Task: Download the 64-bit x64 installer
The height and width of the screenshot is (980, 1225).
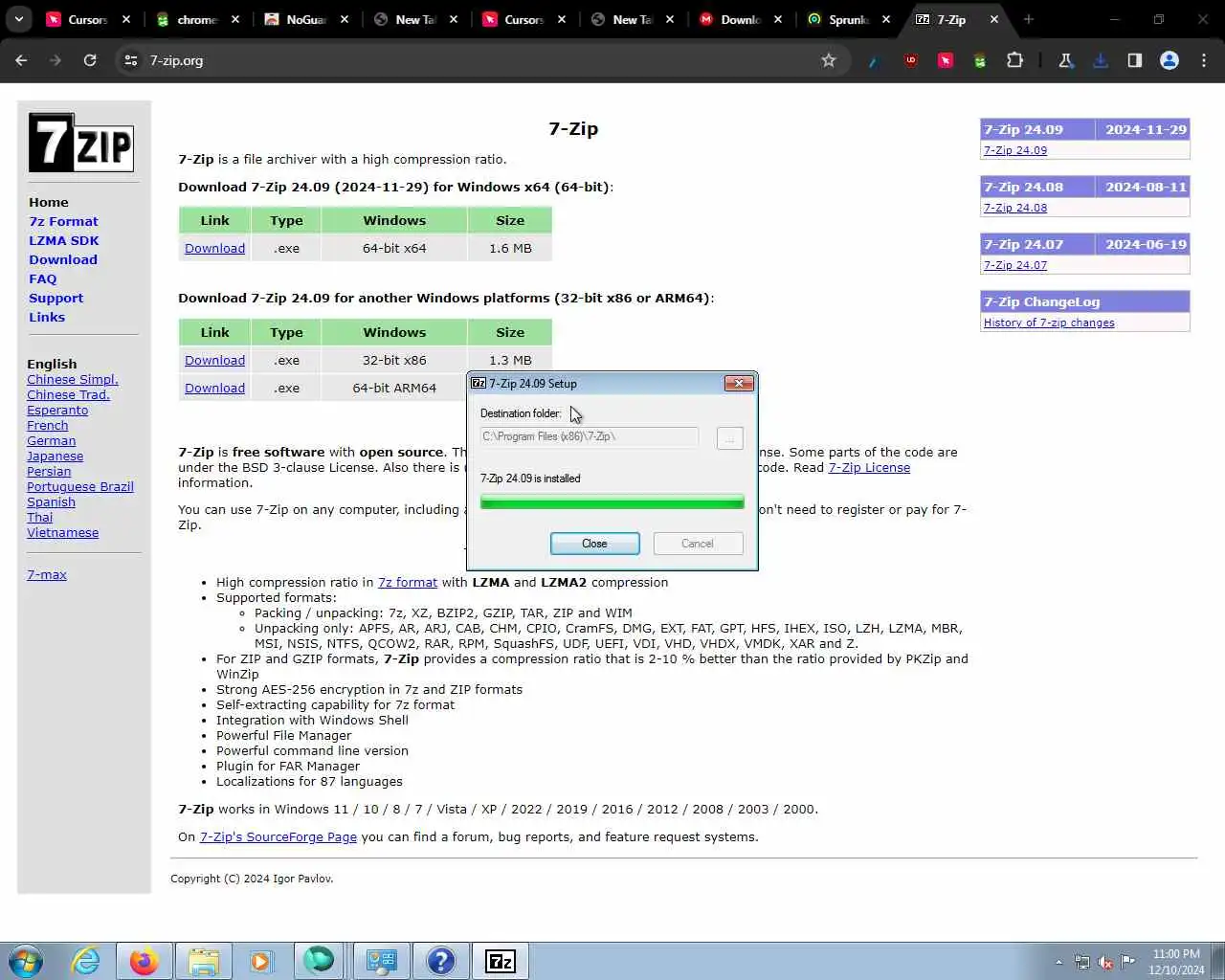Action: coord(214,248)
